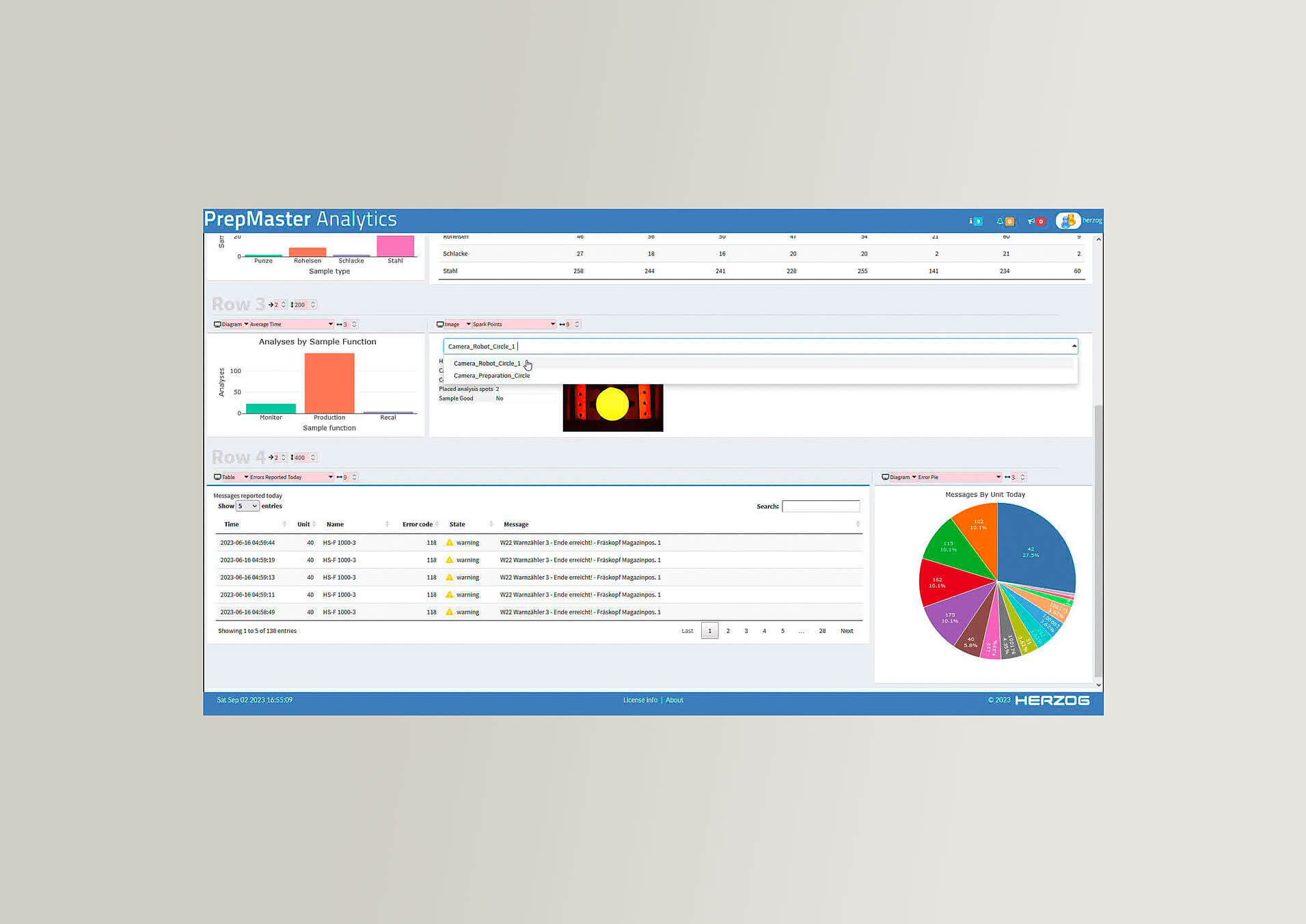
Task: Click warning icon in 04:59:13 row
Action: point(450,577)
